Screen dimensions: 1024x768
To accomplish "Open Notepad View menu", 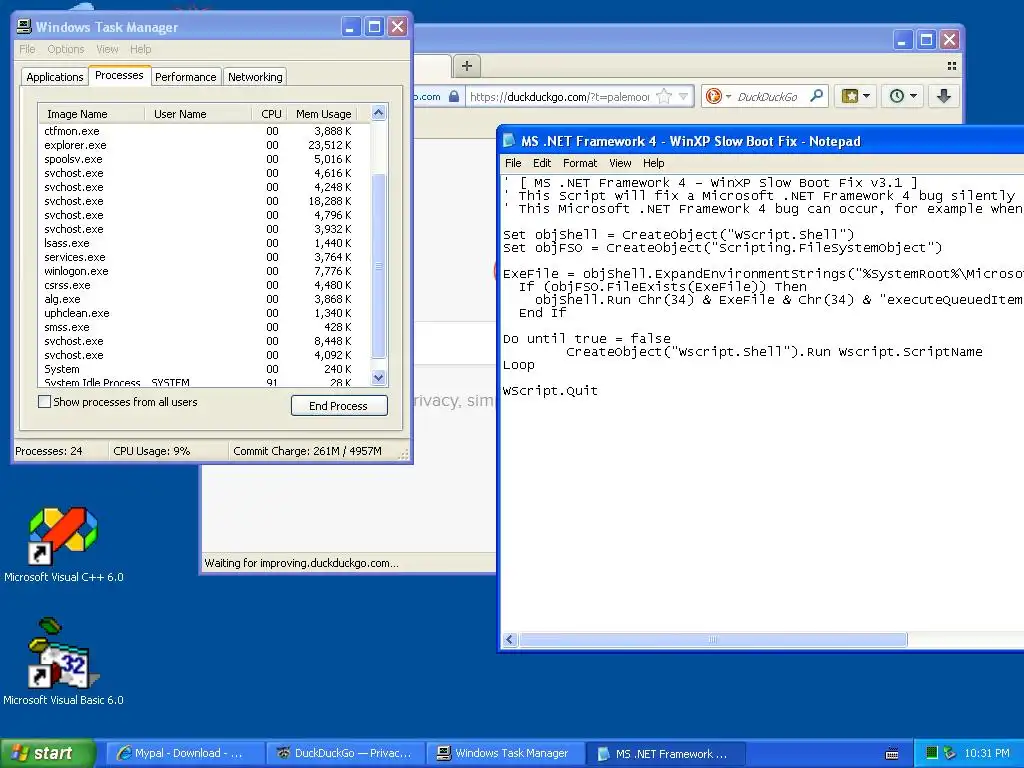I will click(x=620, y=163).
